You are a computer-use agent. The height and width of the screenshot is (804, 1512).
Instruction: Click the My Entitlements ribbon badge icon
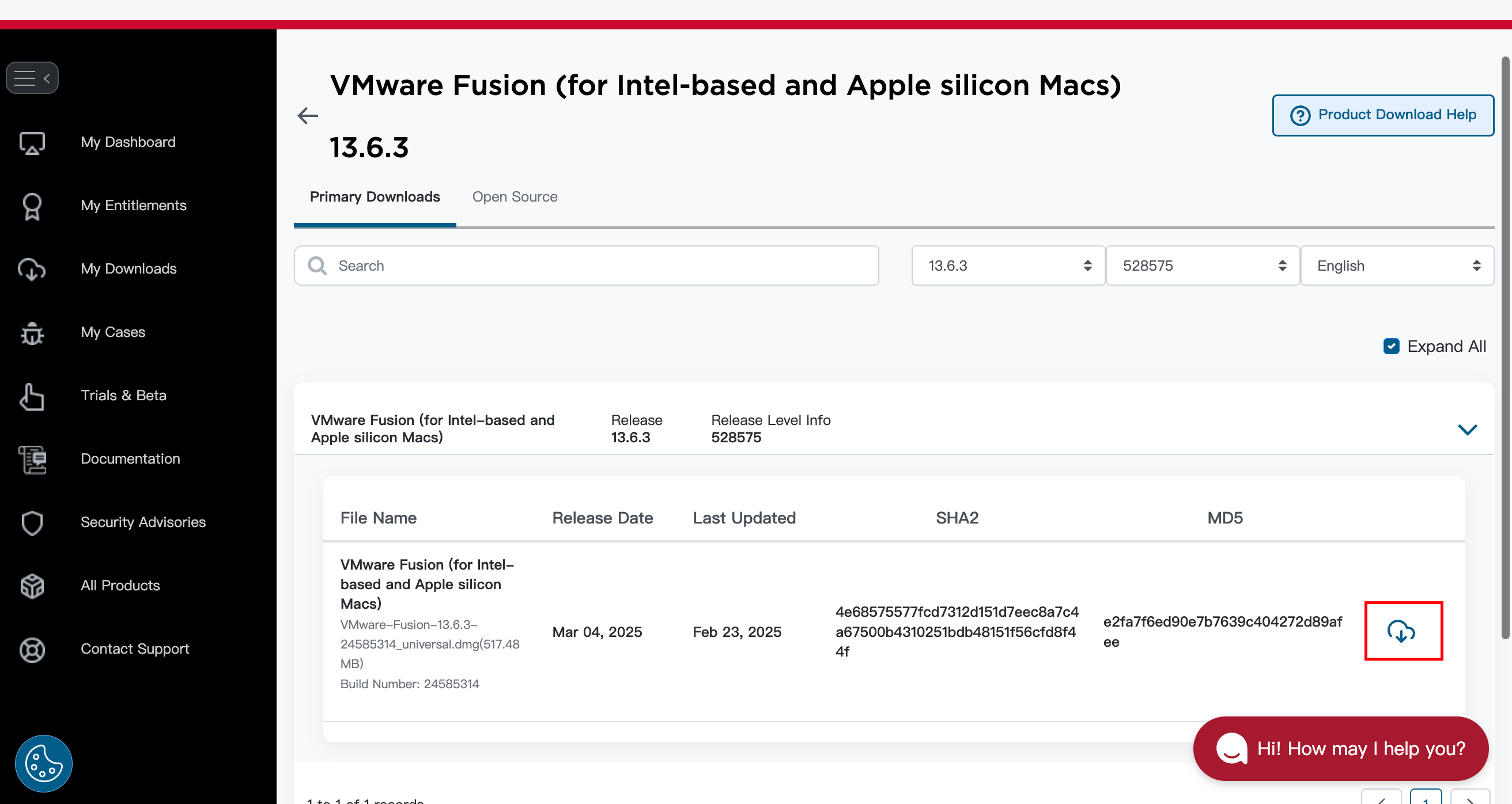pos(32,206)
